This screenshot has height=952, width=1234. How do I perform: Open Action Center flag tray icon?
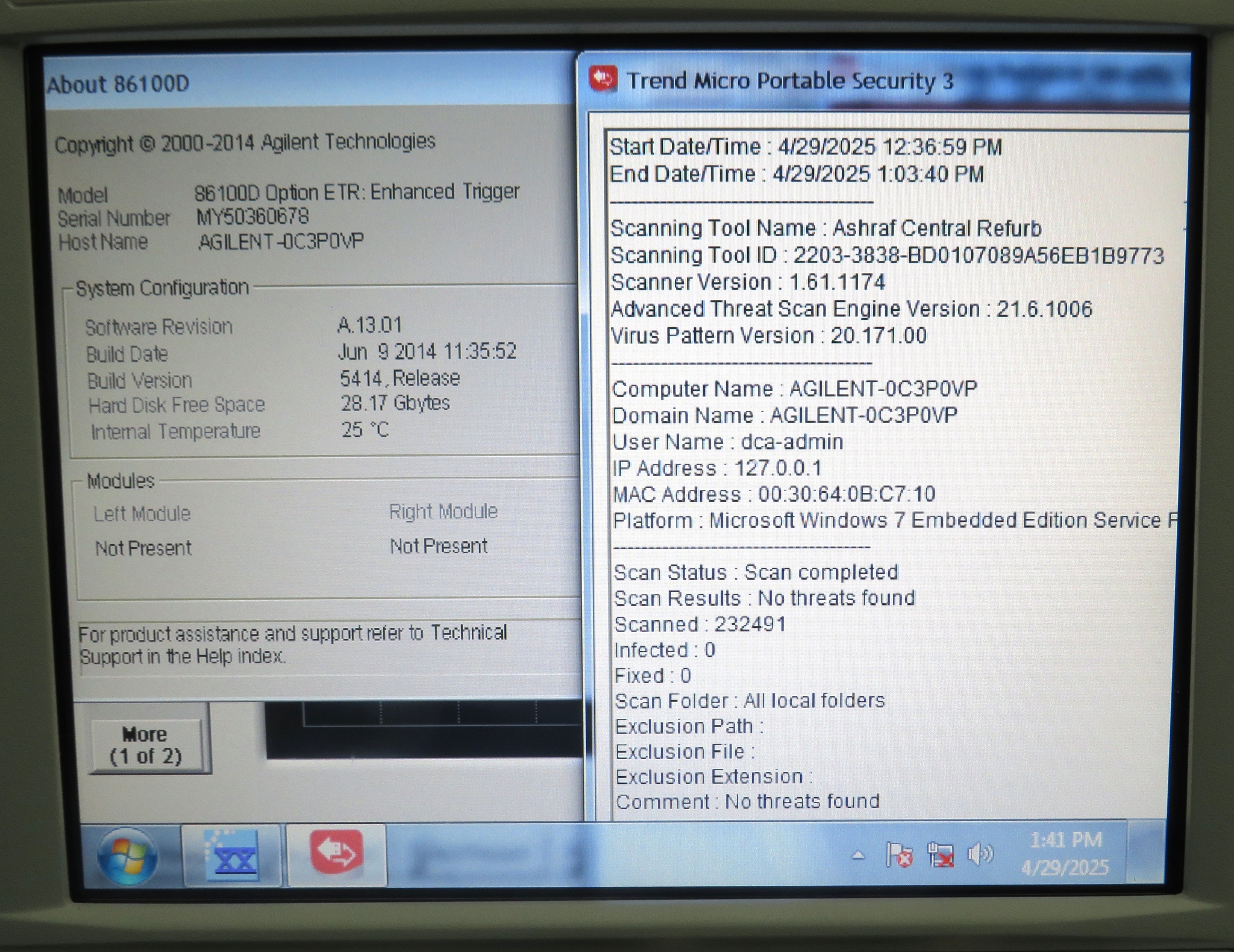pos(898,855)
